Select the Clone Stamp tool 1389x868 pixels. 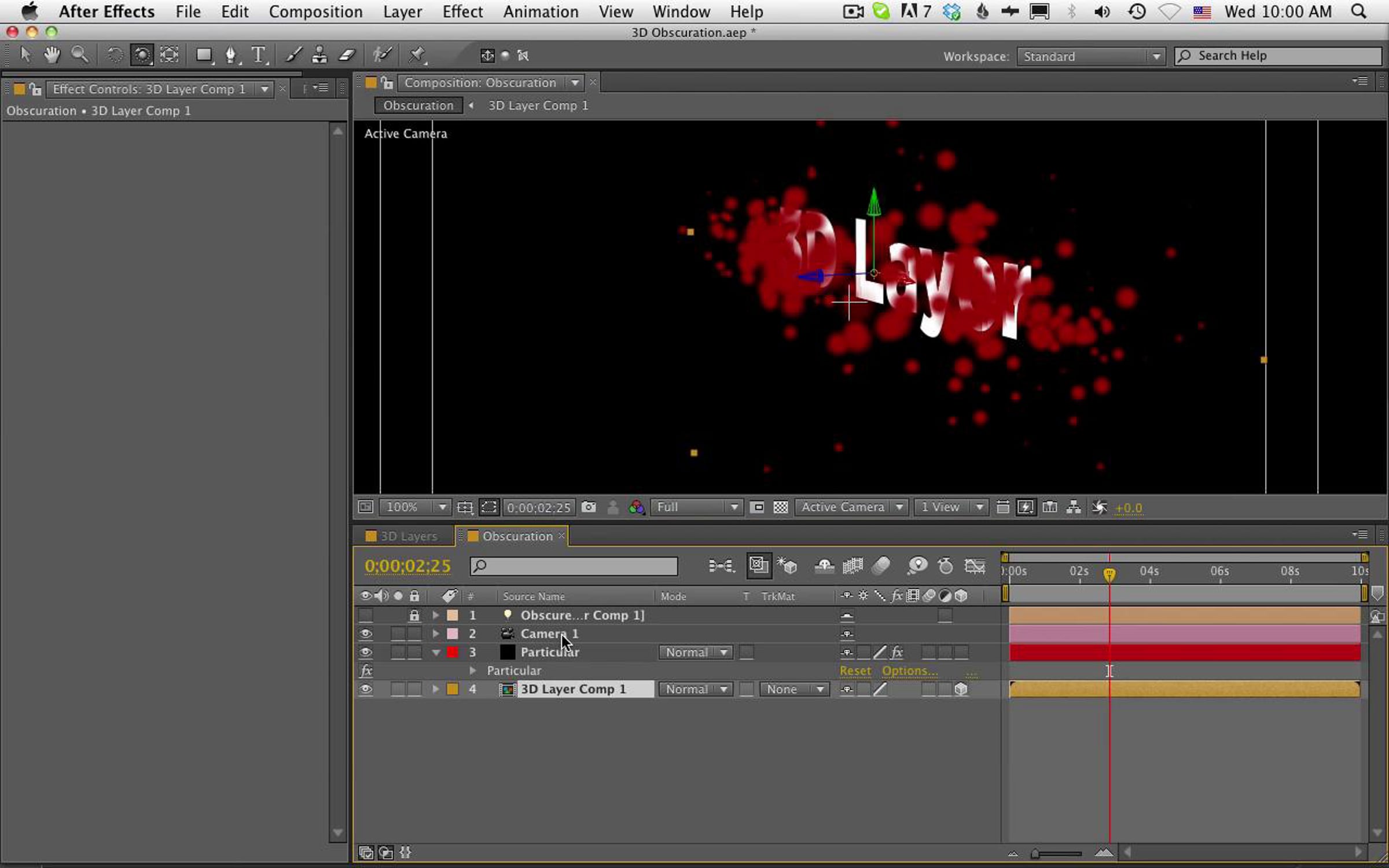point(319,55)
